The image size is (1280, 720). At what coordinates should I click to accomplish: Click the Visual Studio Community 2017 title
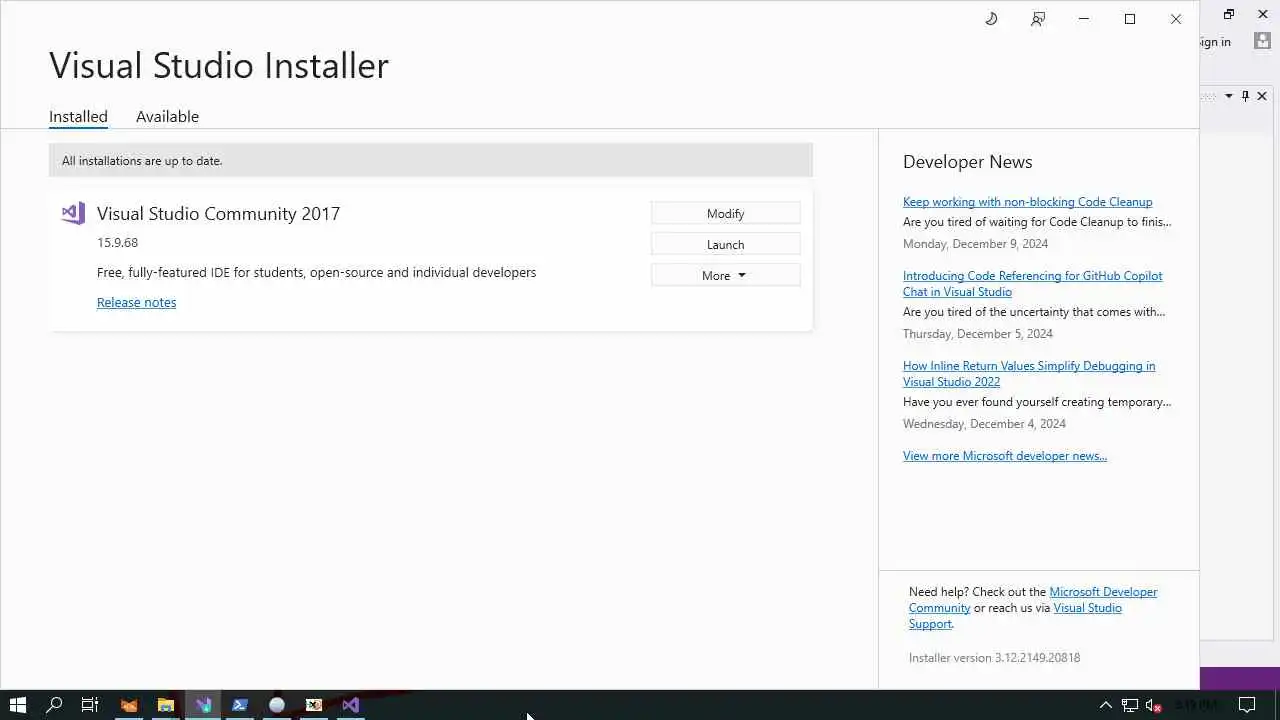coord(218,213)
